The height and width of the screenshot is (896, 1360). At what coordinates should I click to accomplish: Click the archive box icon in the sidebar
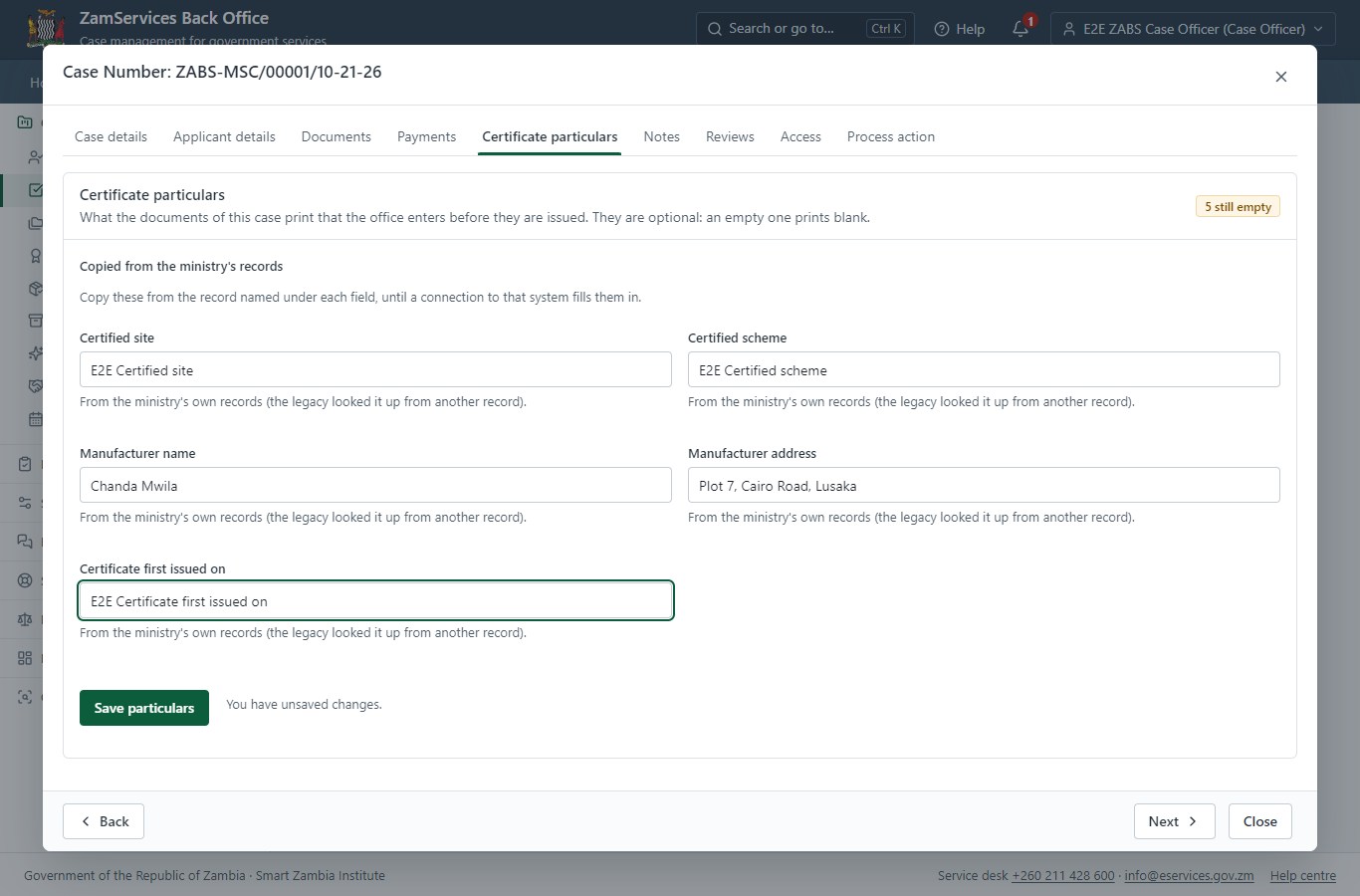36,321
